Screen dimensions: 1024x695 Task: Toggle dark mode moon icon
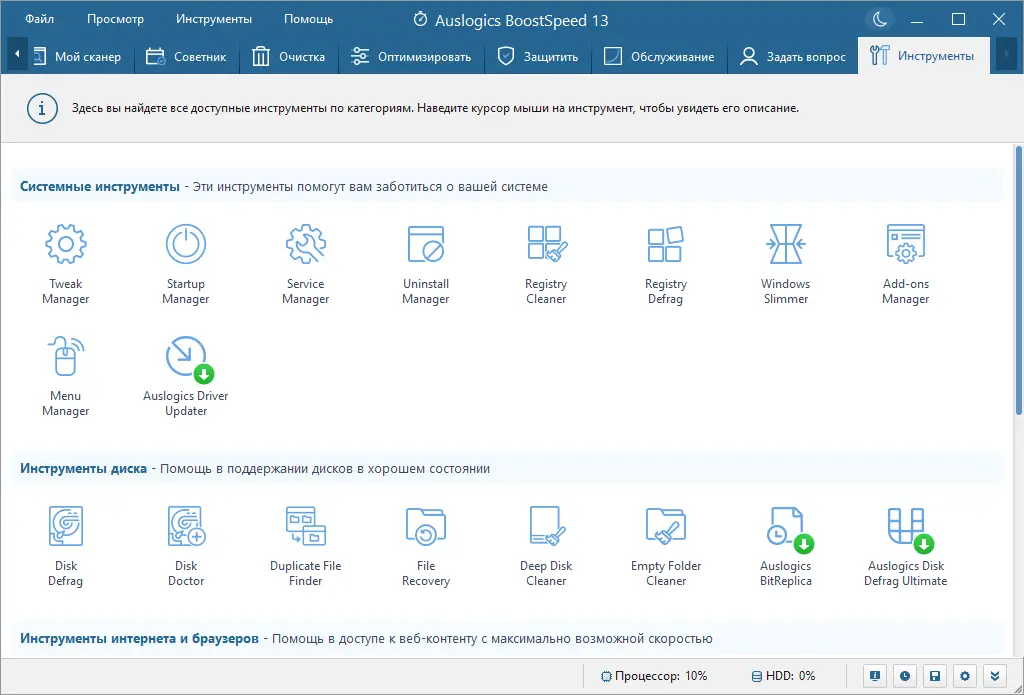(880, 20)
